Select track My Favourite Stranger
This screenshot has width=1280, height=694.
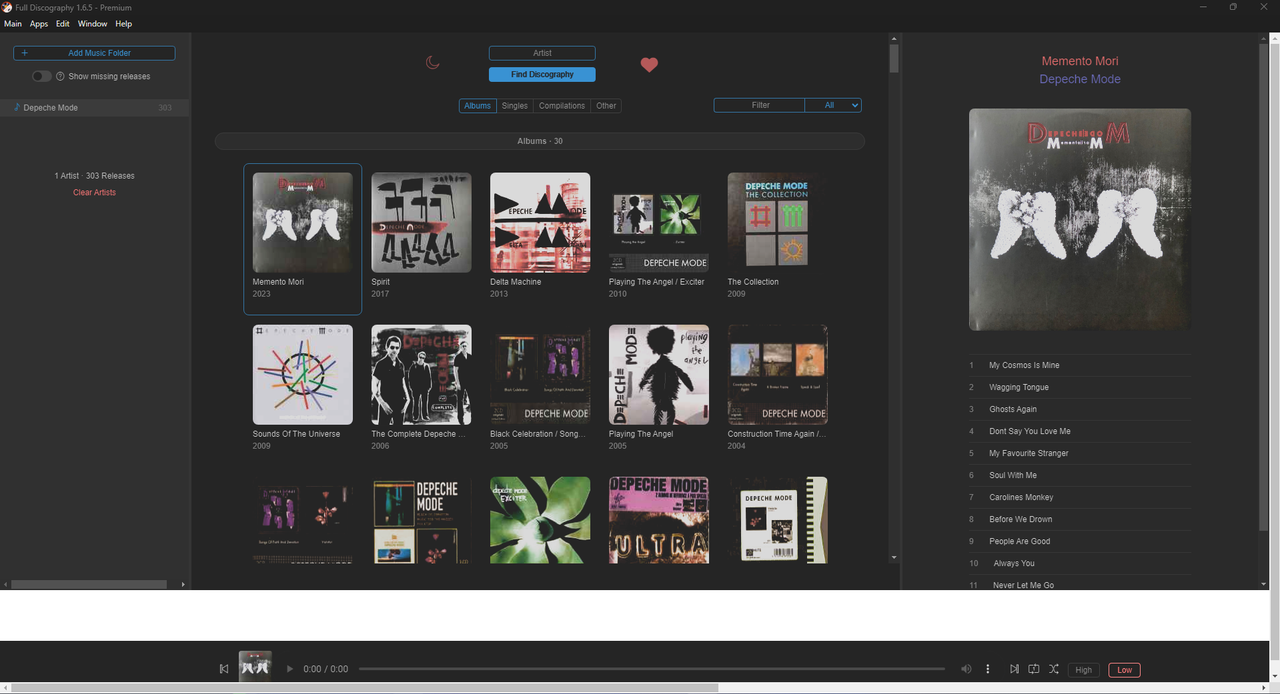pyautogui.click(x=1080, y=453)
